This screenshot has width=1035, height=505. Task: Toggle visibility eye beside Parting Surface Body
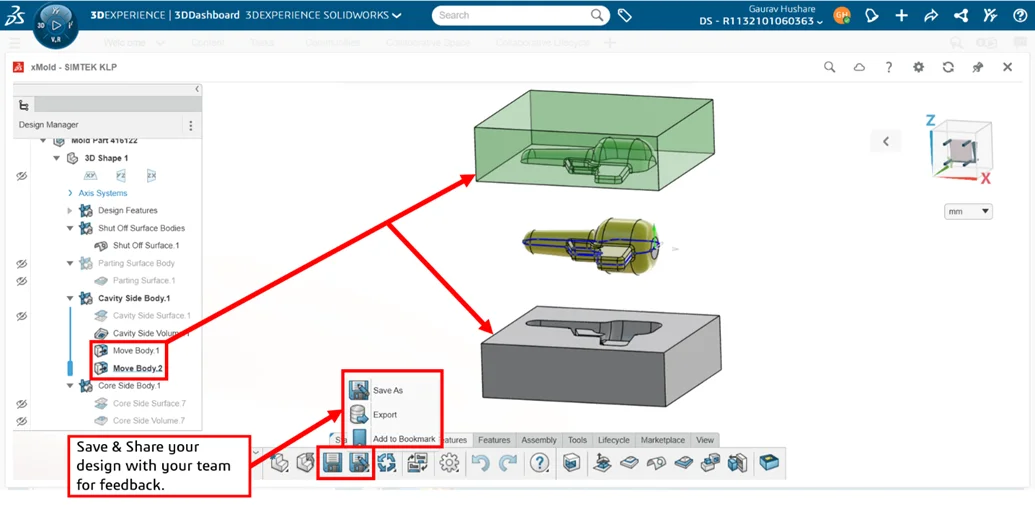click(x=21, y=263)
